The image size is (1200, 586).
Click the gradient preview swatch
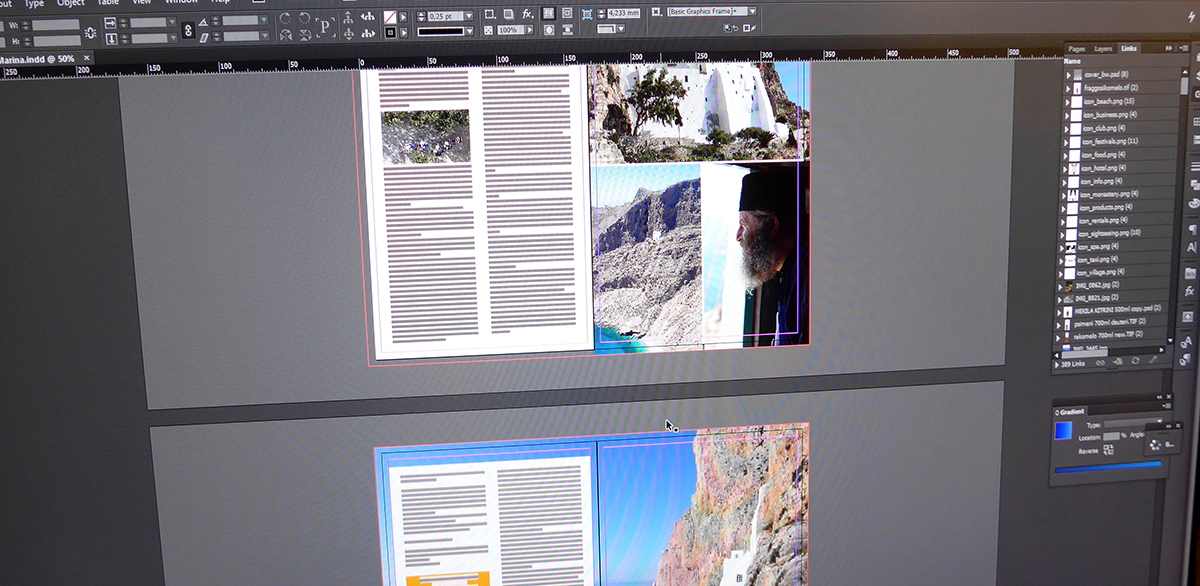1064,430
